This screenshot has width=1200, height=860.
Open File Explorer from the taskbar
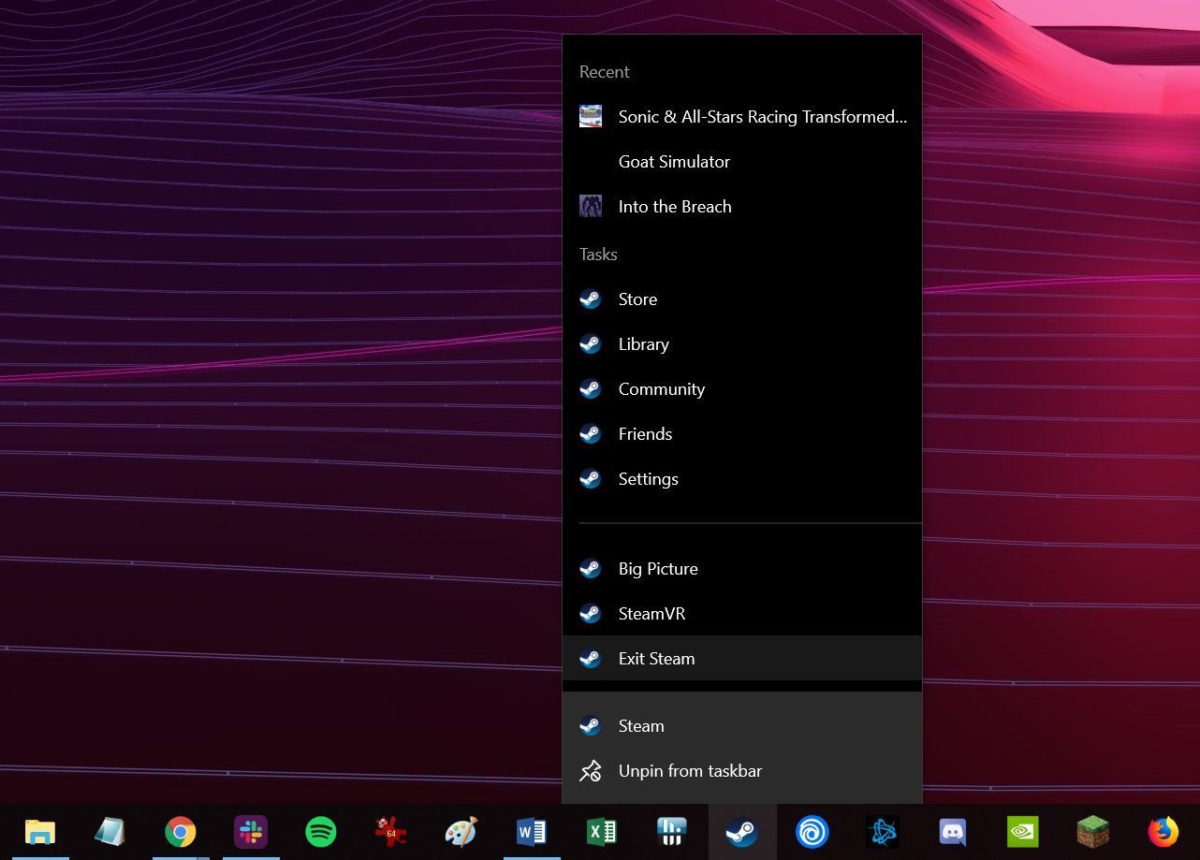click(x=40, y=832)
